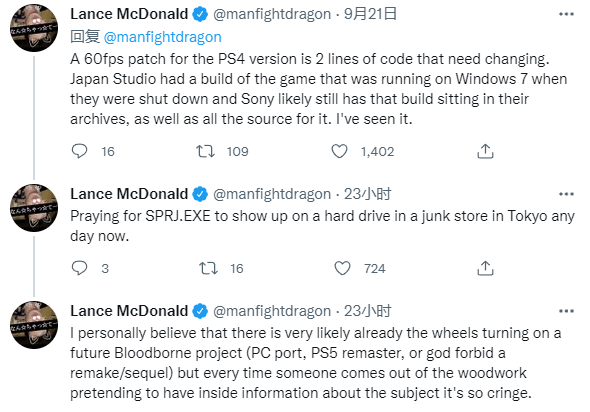The image size is (590, 412).
Task: Retweet the 60fps patch tweet
Action: [x=205, y=151]
